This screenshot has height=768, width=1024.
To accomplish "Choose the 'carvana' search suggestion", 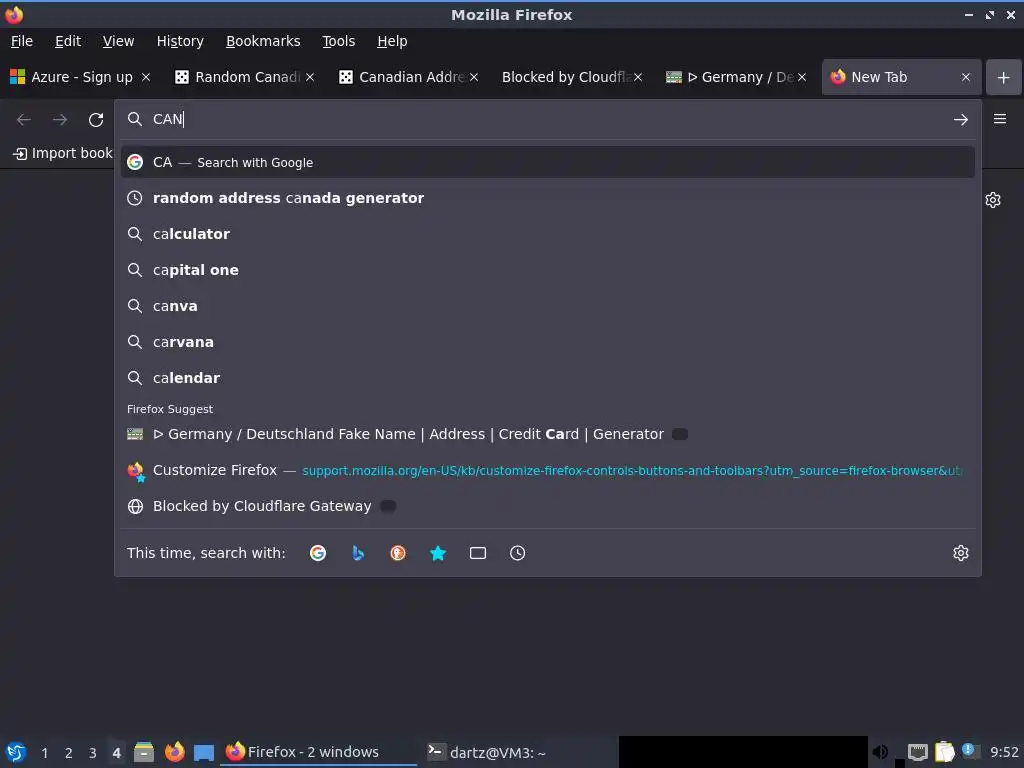I will tap(547, 342).
